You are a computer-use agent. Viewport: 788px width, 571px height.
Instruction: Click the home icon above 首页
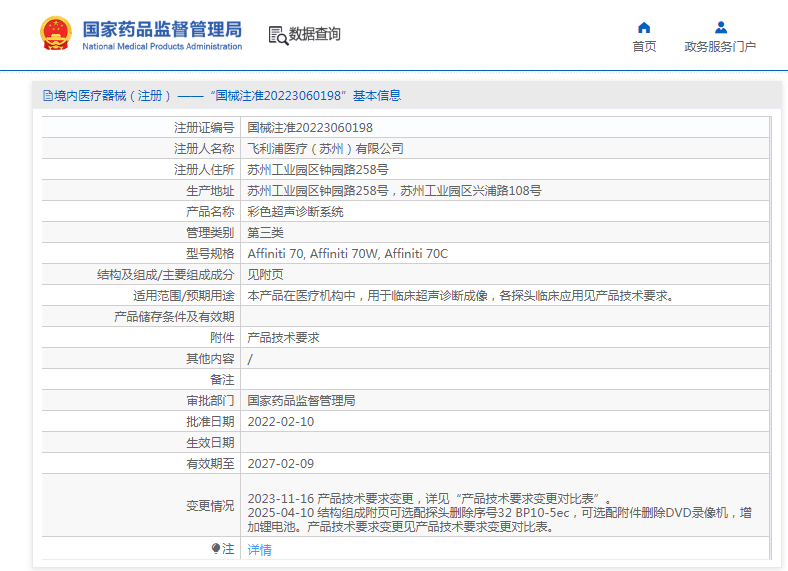[x=644, y=27]
